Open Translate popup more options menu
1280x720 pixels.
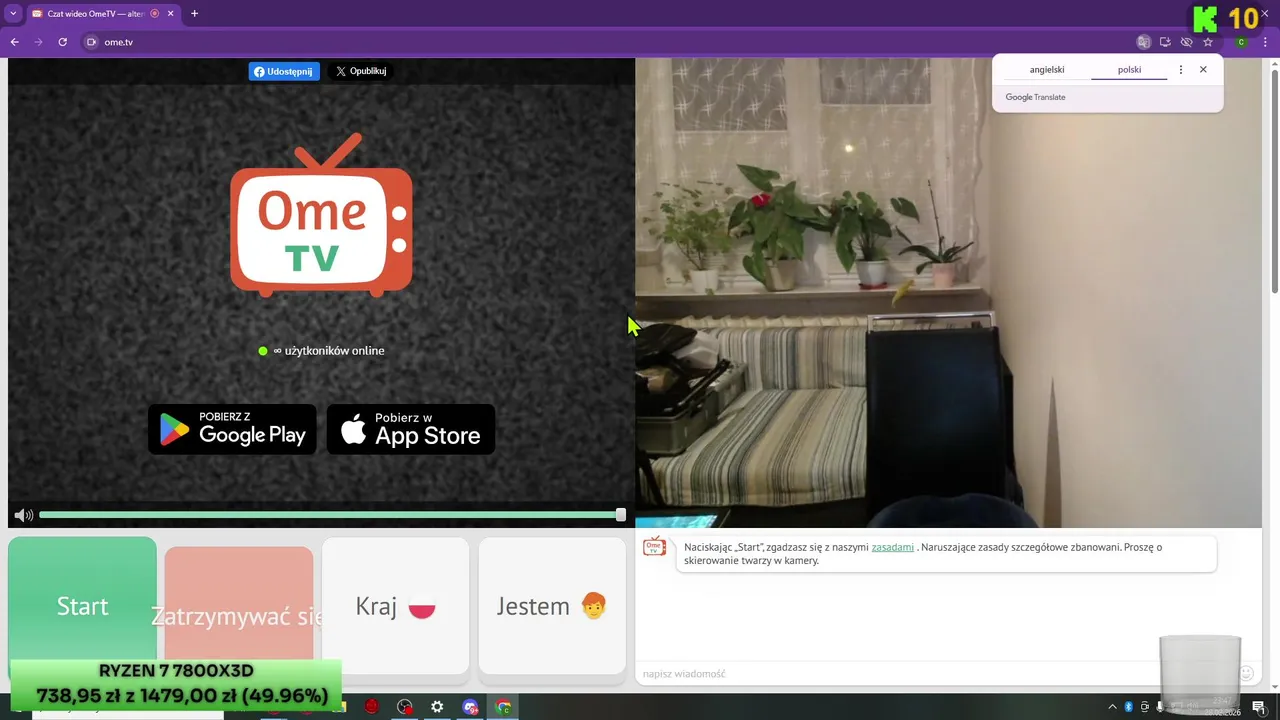pos(1181,70)
